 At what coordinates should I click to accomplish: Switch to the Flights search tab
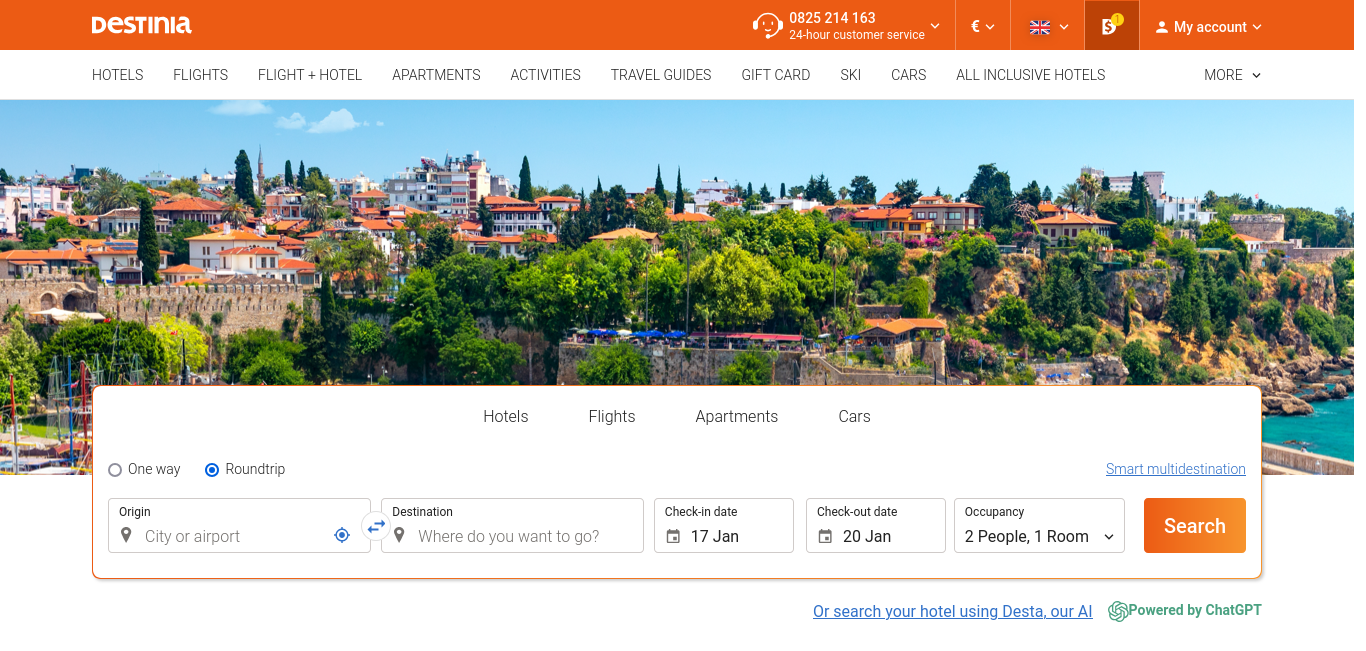point(612,417)
